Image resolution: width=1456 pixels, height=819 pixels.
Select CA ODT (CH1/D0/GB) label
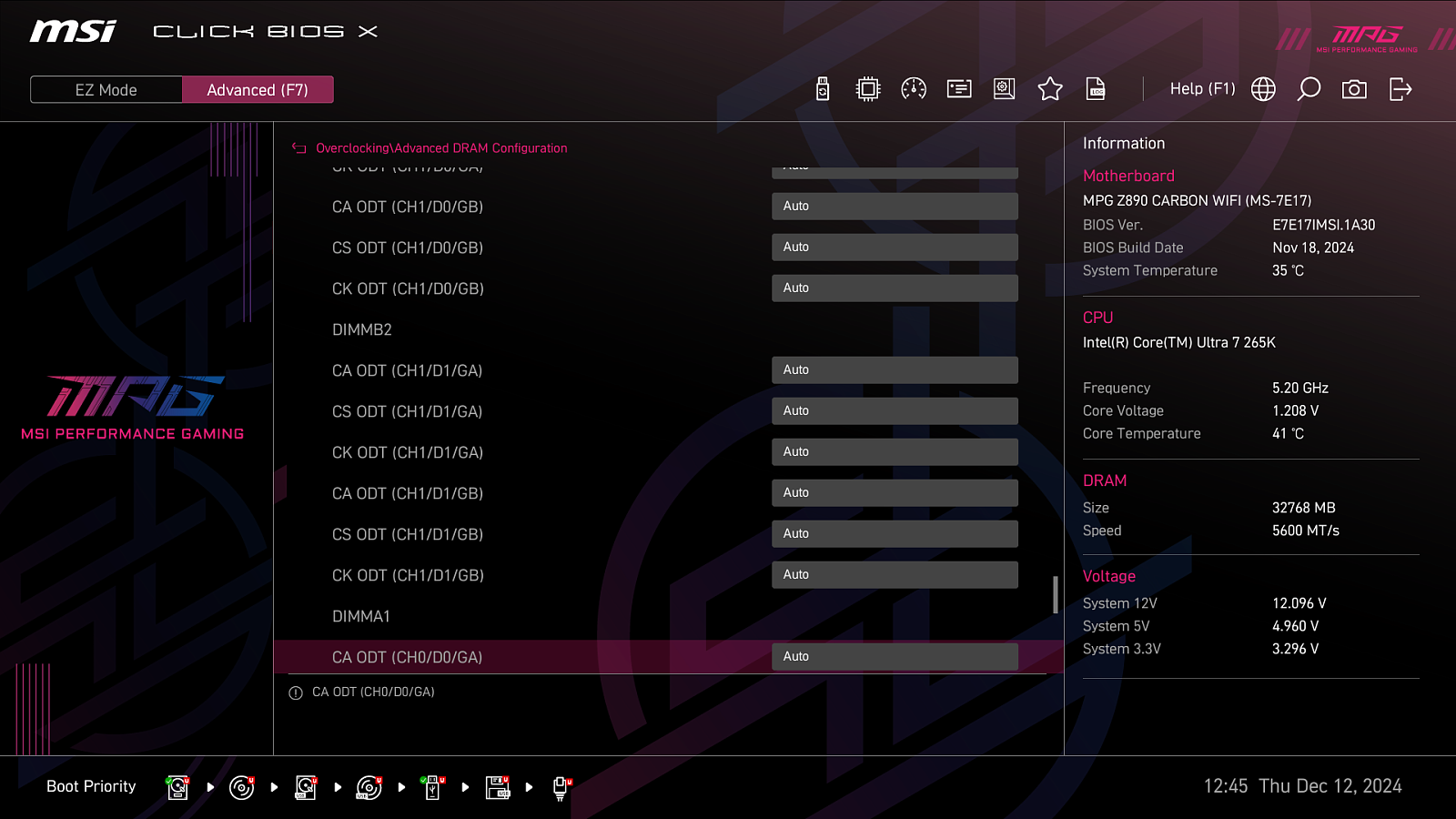408,207
